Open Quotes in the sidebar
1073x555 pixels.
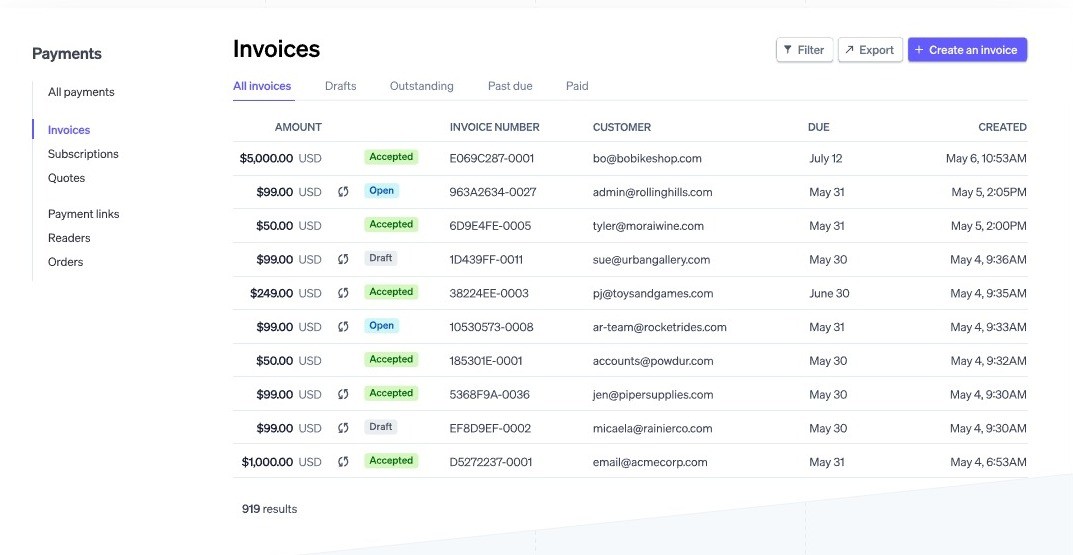[66, 178]
